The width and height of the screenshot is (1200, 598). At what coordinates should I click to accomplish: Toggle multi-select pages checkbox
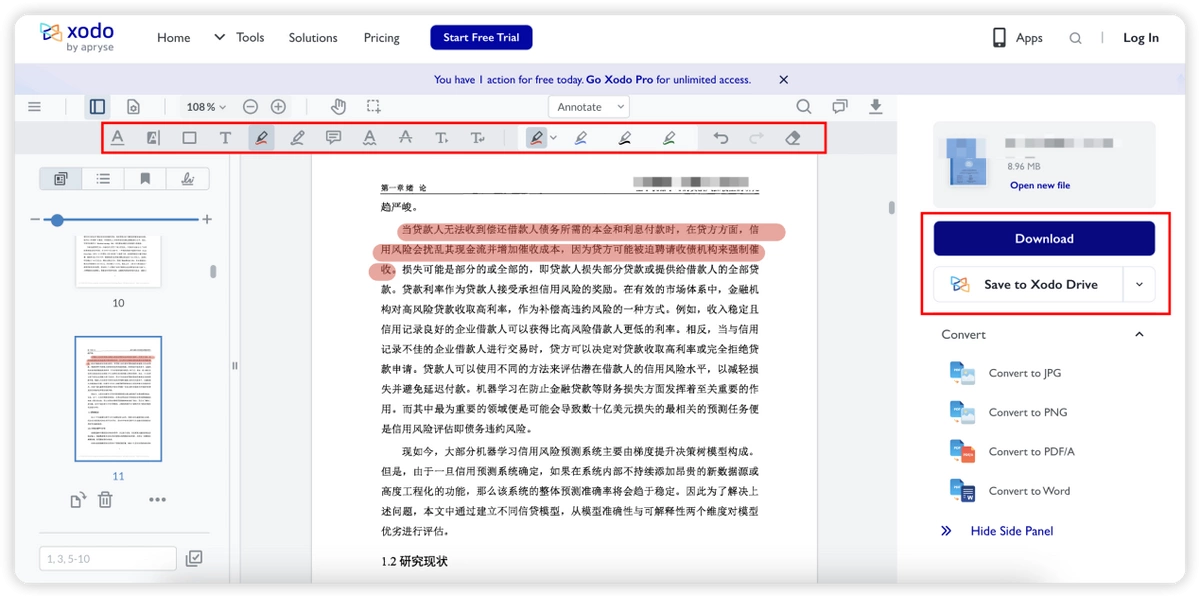tap(194, 558)
